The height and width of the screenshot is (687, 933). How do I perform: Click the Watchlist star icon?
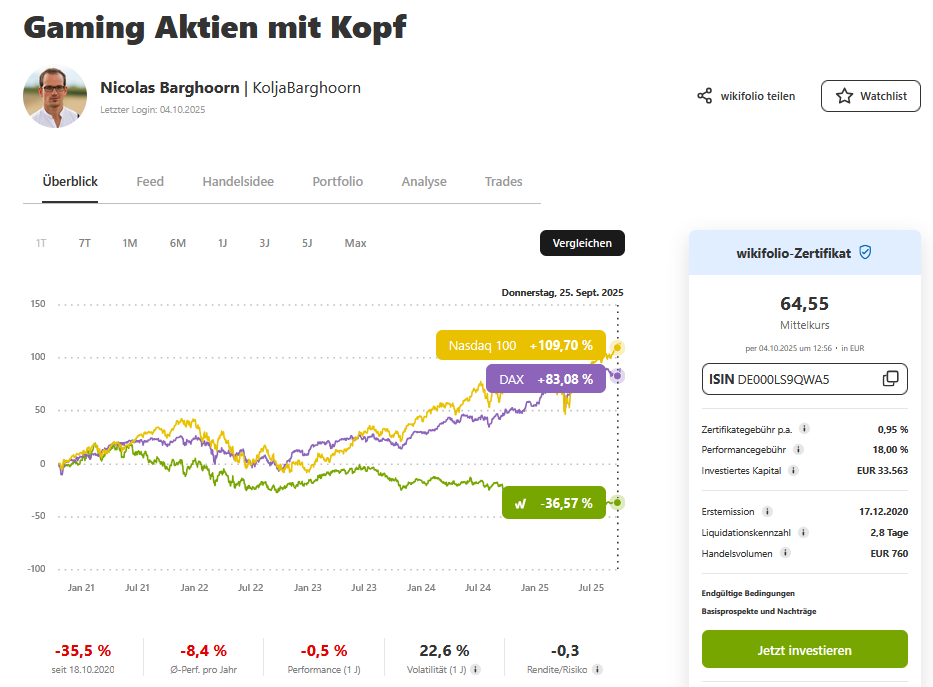click(x=845, y=96)
